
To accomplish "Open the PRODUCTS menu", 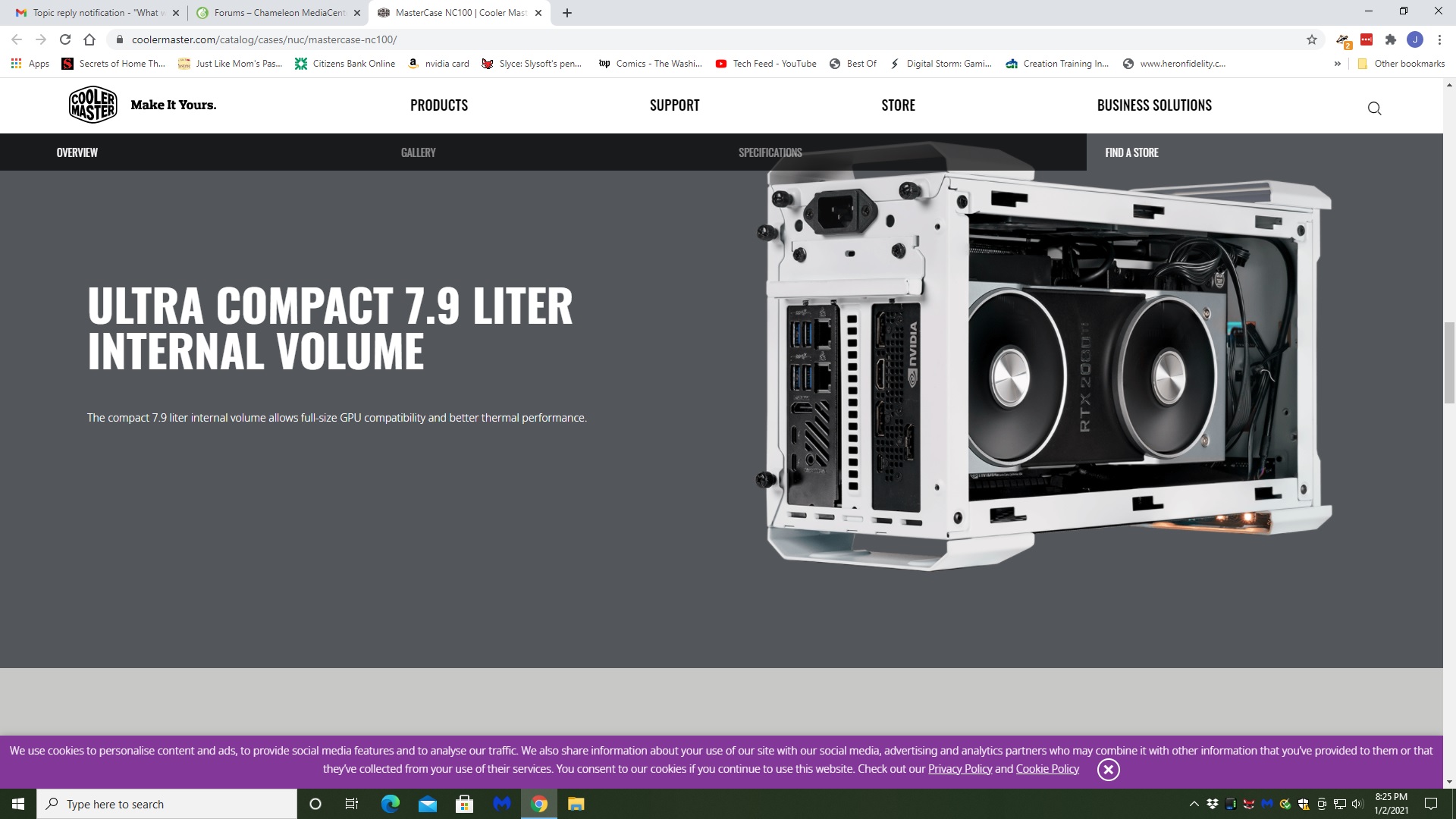I will [439, 105].
